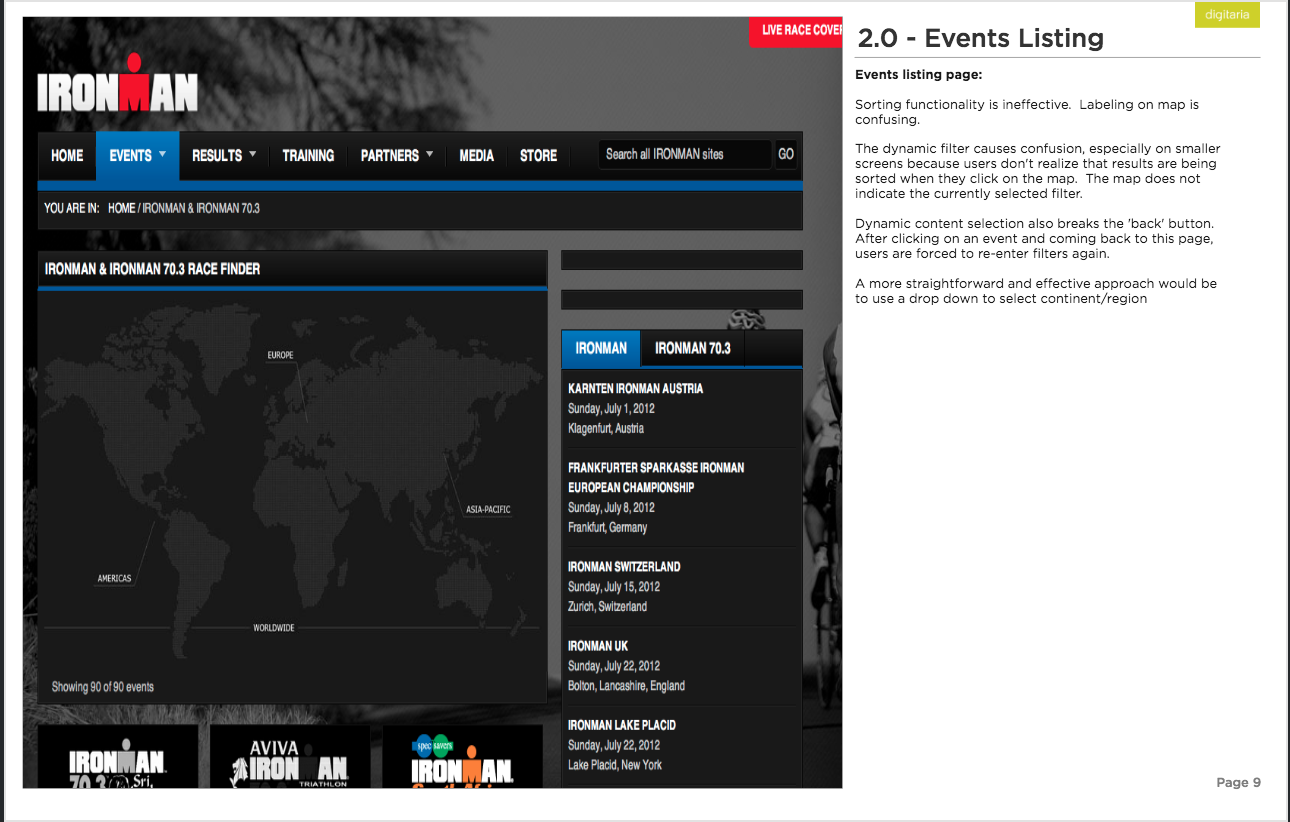Click the 'Sunday, July 1, 2012' date
This screenshot has width=1290, height=822.
click(x=611, y=408)
